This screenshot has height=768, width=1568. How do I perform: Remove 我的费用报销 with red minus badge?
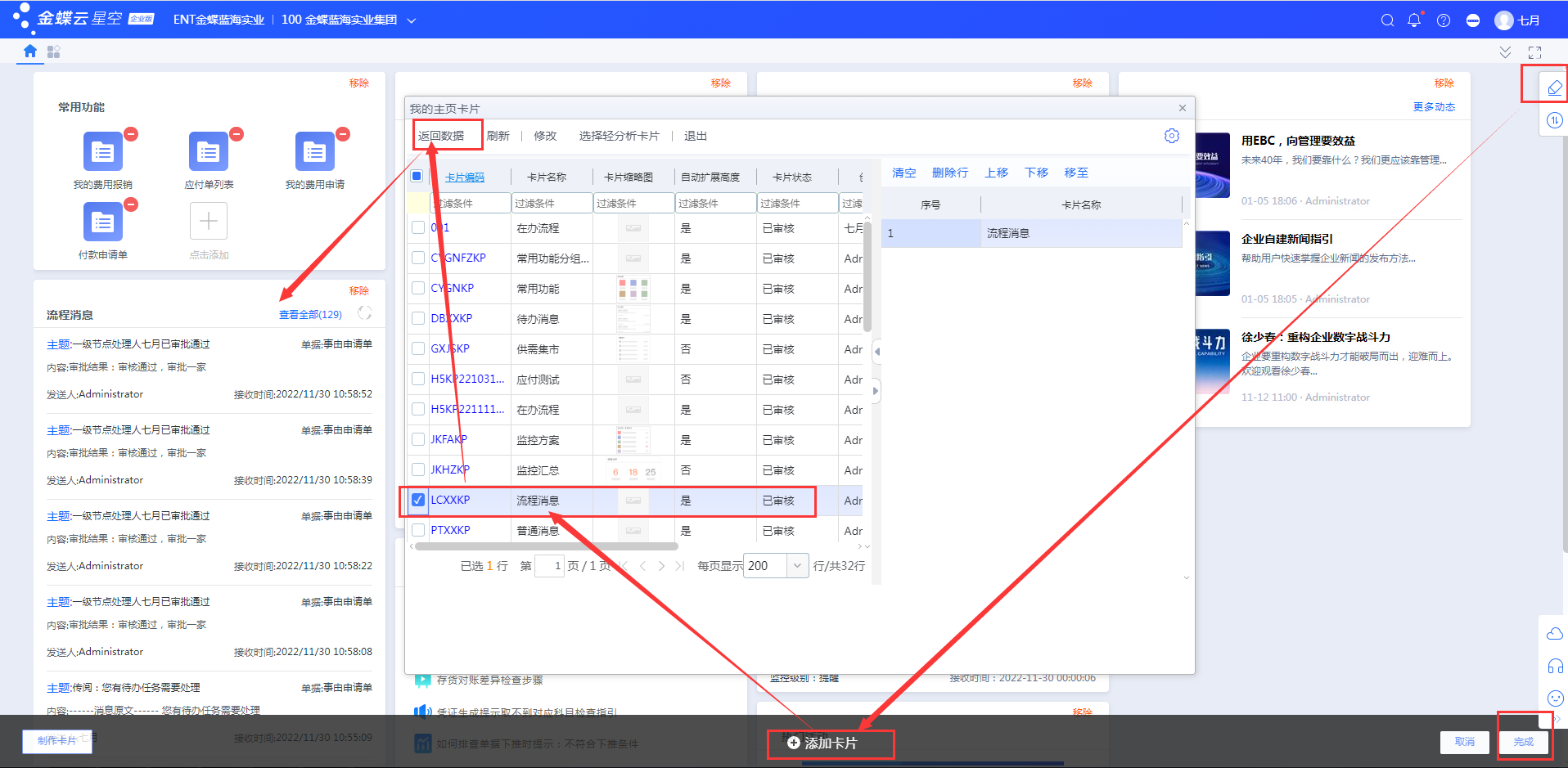tap(131, 134)
